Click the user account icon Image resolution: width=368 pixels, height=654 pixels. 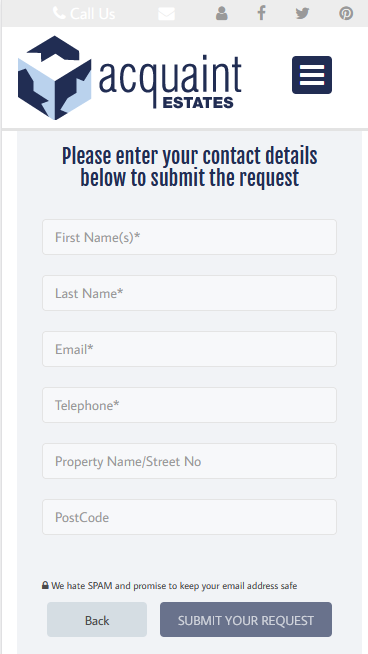click(222, 13)
